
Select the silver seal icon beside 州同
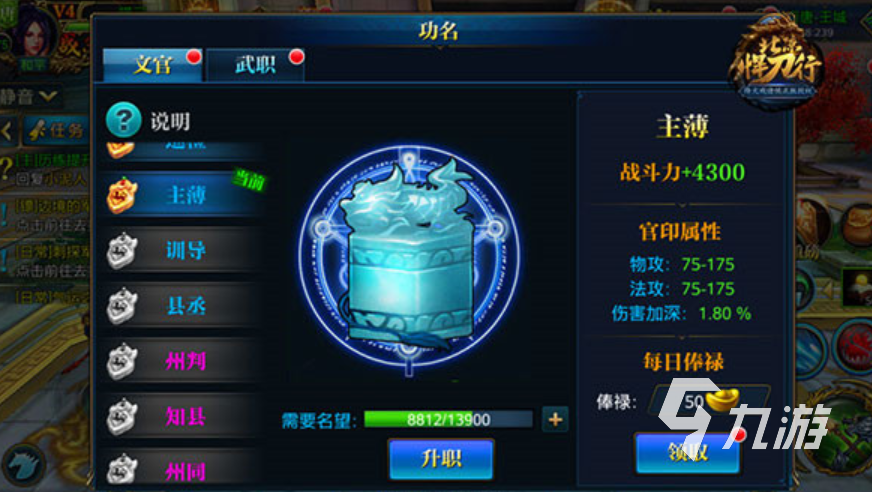coord(122,469)
